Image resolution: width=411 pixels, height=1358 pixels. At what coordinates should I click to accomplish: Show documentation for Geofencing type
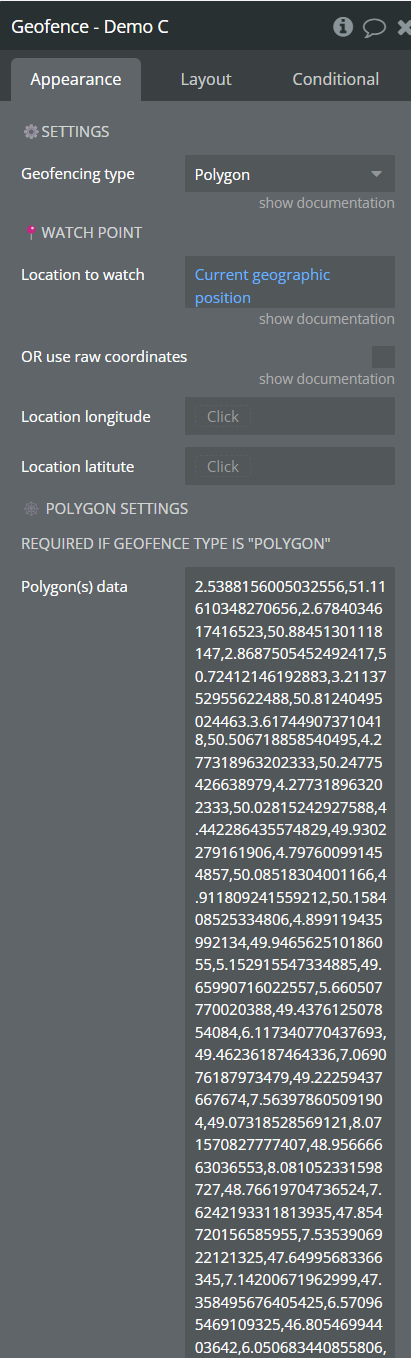tap(327, 203)
